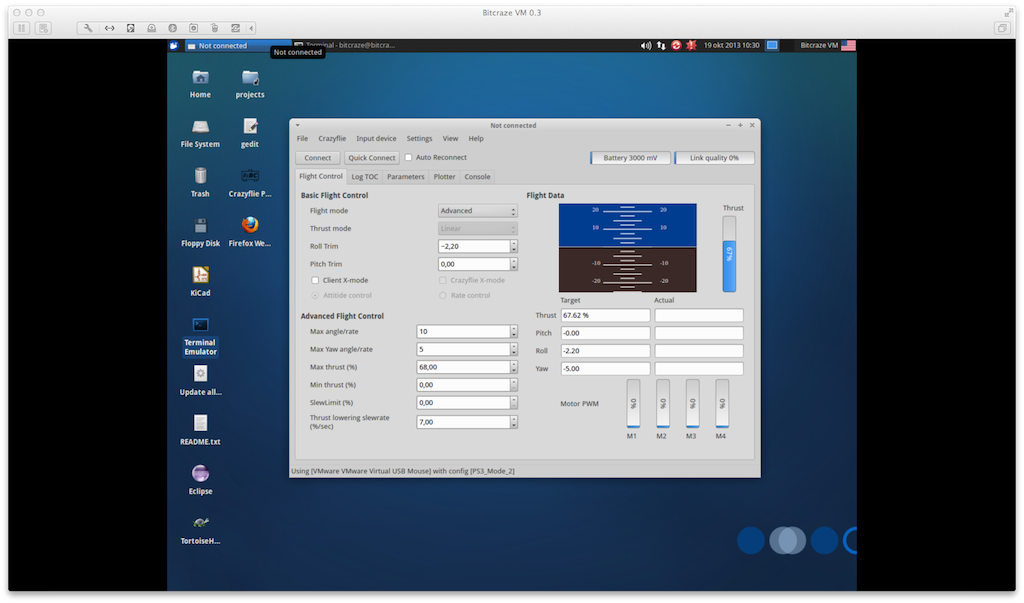Screen dimensions: 1024x603
Task: Click the Pitch Trim spinner arrows
Action: tap(514, 264)
